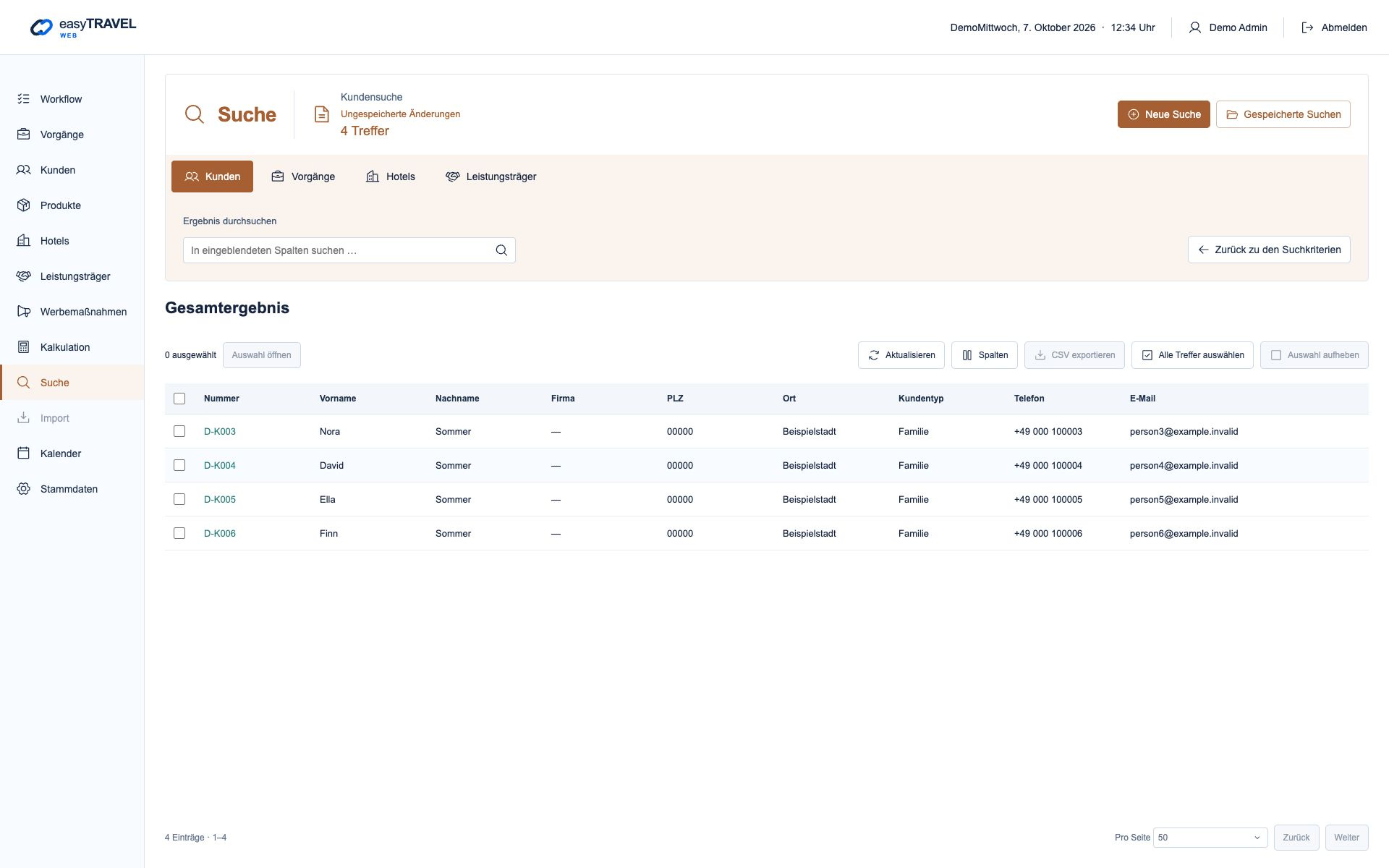Toggle the select-all checkbox in table header
This screenshot has height=868, width=1389.
click(x=179, y=399)
